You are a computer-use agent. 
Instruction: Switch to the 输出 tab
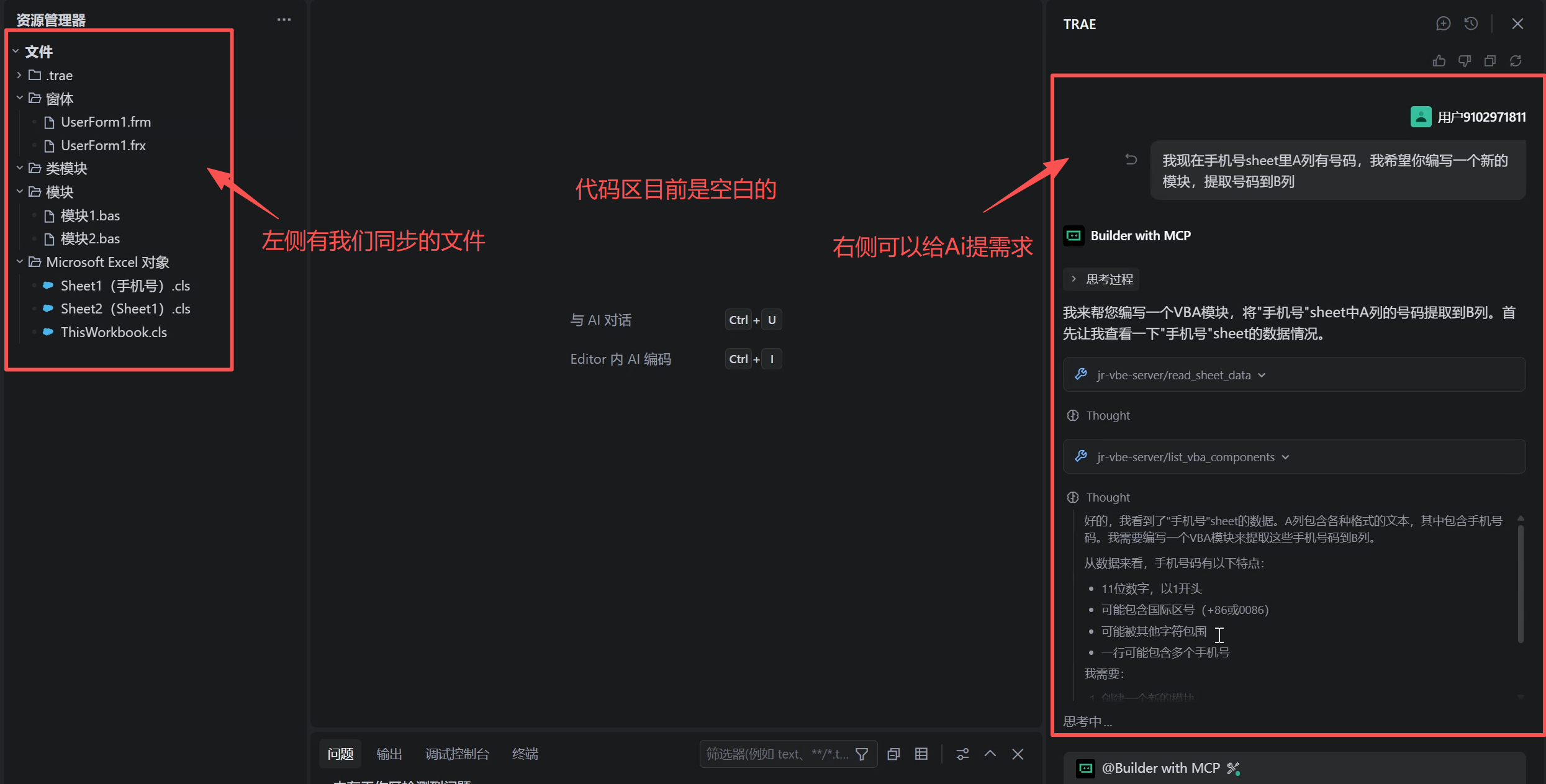click(389, 754)
